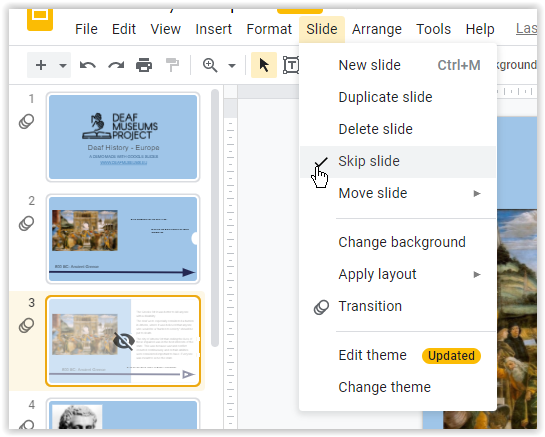This screenshot has height=437, width=545.
Task: Click the Last edit link
Action: tap(526, 29)
